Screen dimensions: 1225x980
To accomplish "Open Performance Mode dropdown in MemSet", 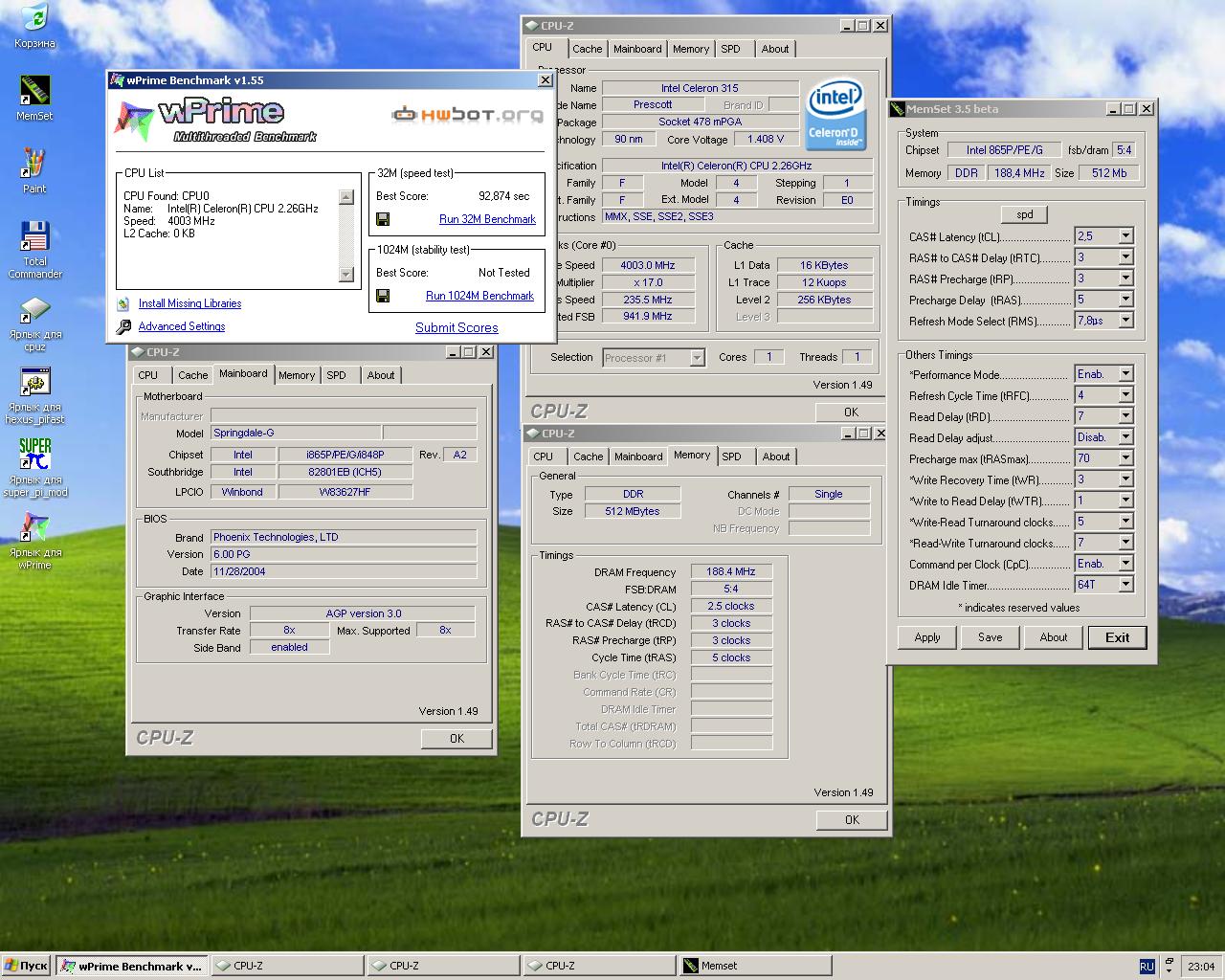I will click(x=1125, y=373).
